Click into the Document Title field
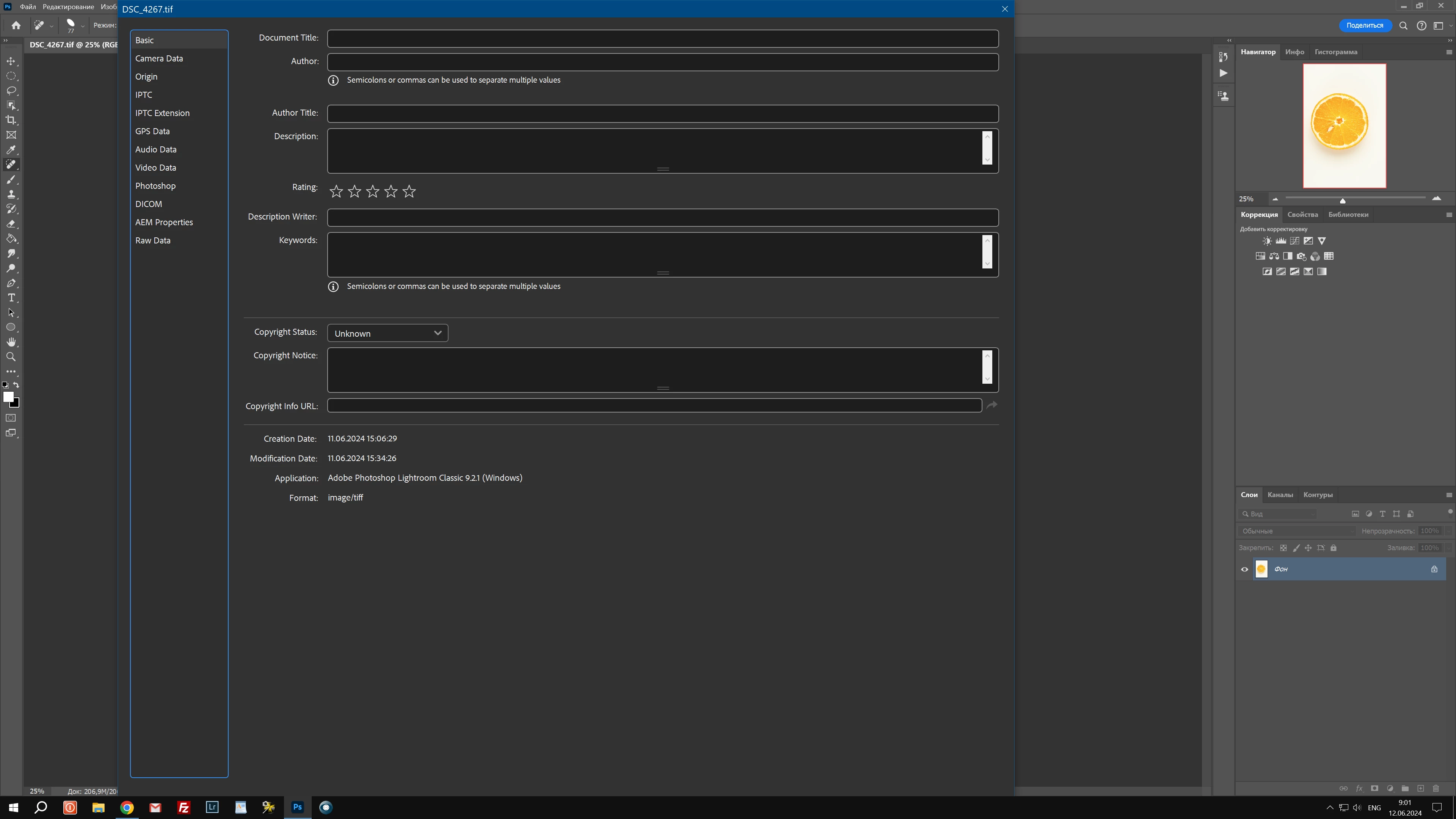This screenshot has height=819, width=1456. 662,38
